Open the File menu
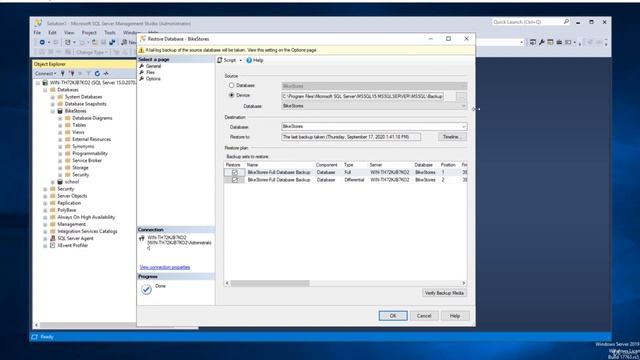This screenshot has height=360, width=640. 37,32
